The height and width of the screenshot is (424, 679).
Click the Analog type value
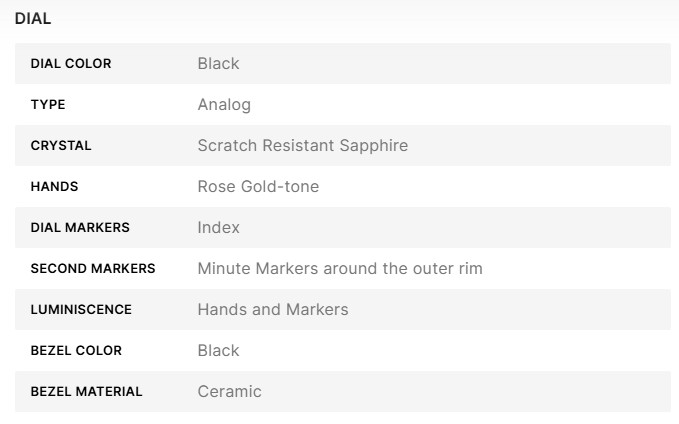(x=224, y=105)
